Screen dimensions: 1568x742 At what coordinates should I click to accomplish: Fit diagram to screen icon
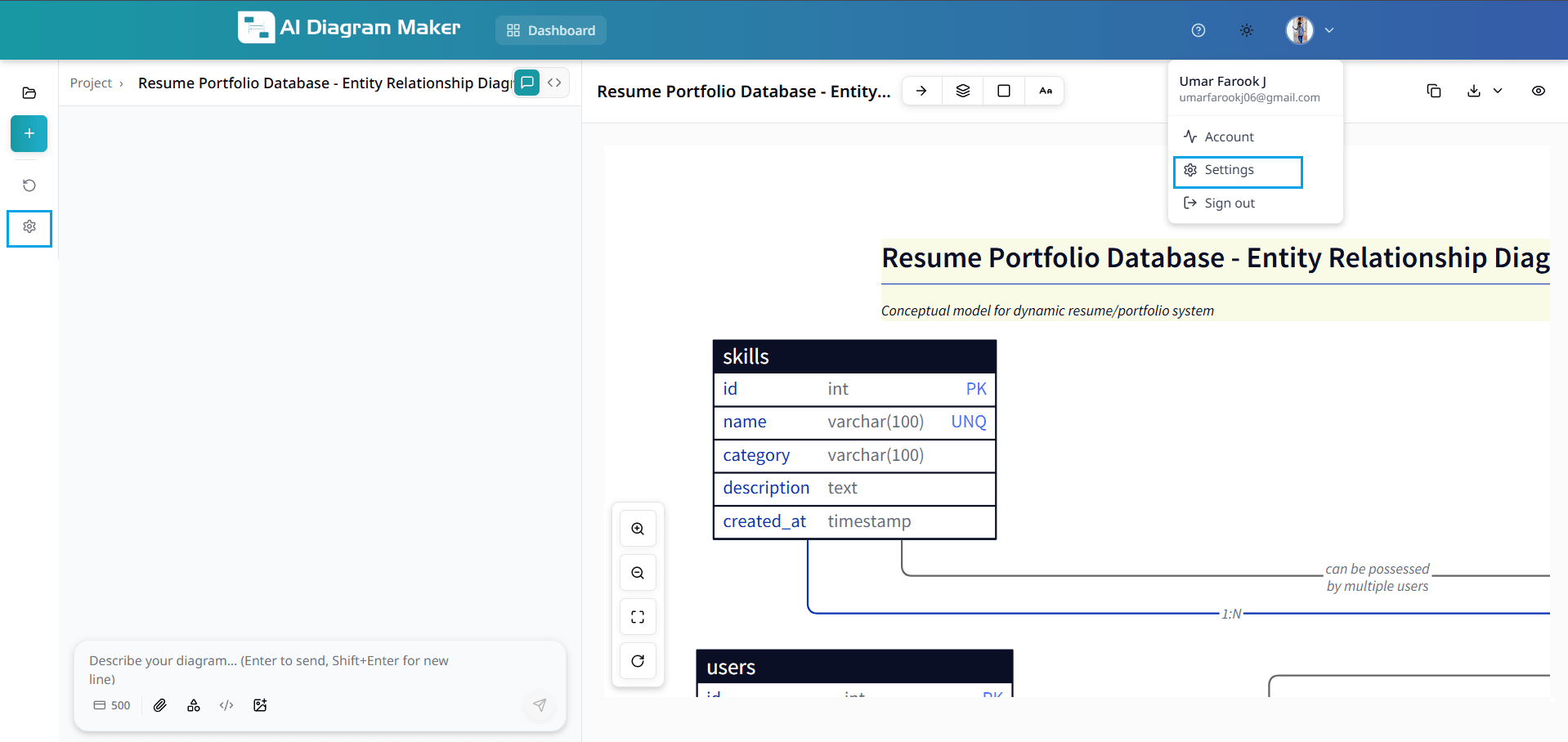tap(638, 617)
